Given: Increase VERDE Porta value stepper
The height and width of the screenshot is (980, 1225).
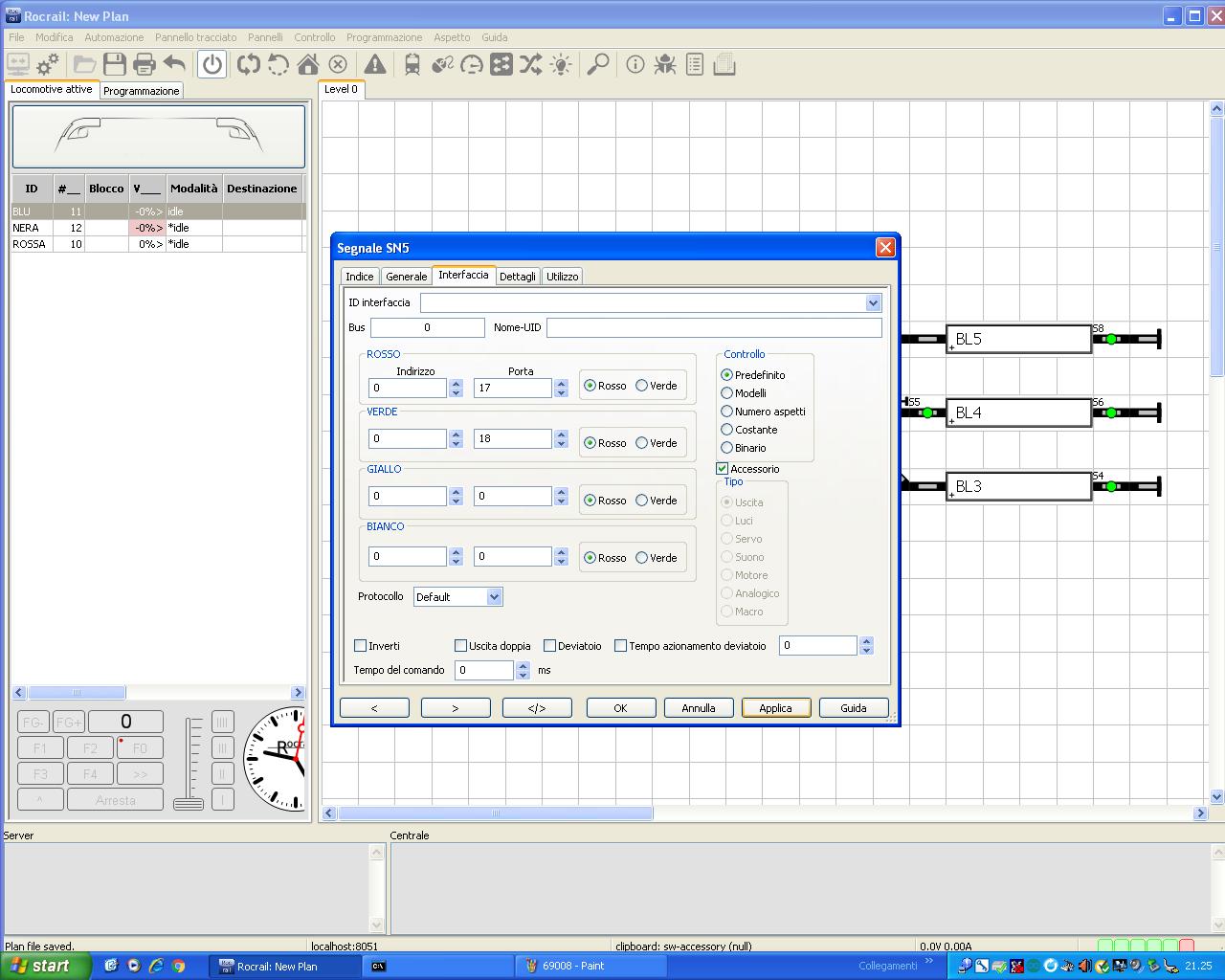Looking at the screenshot, I should (x=562, y=434).
